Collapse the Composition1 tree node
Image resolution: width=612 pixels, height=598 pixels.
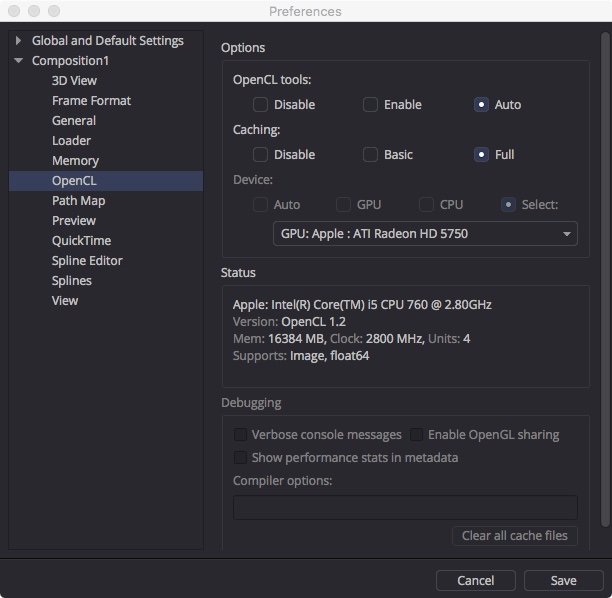[x=18, y=61]
